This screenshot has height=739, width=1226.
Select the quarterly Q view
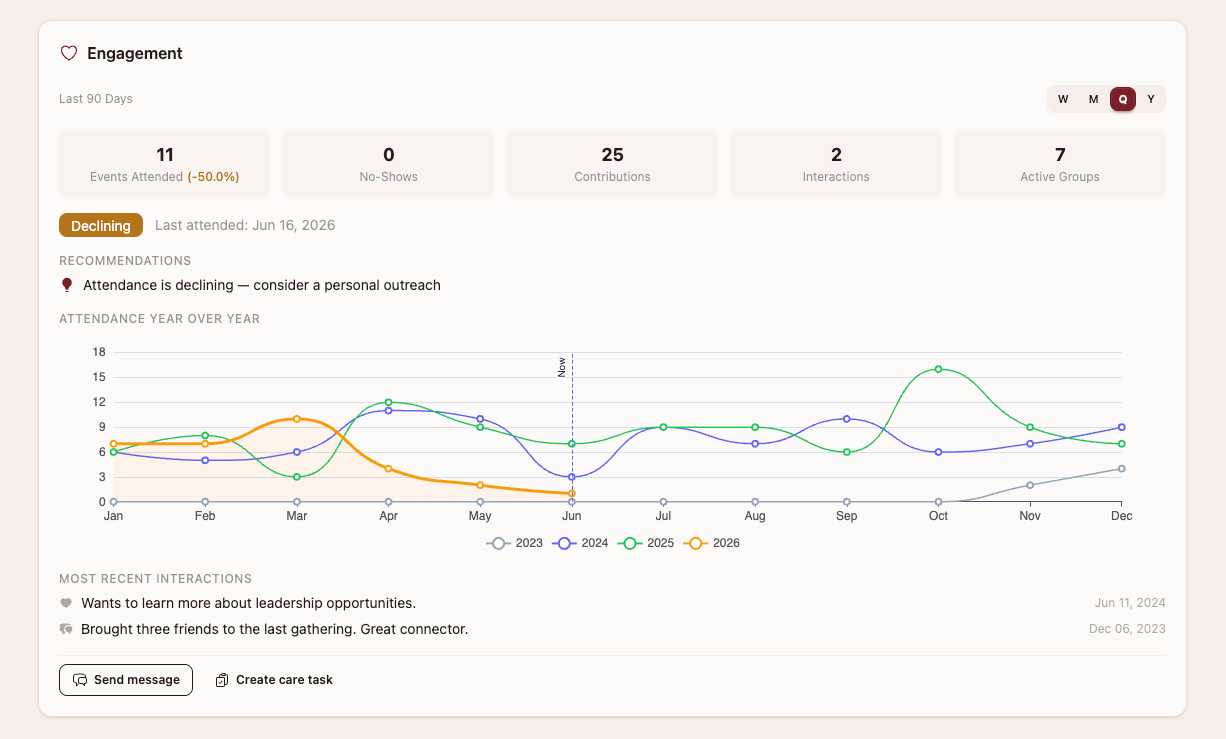click(x=1123, y=99)
